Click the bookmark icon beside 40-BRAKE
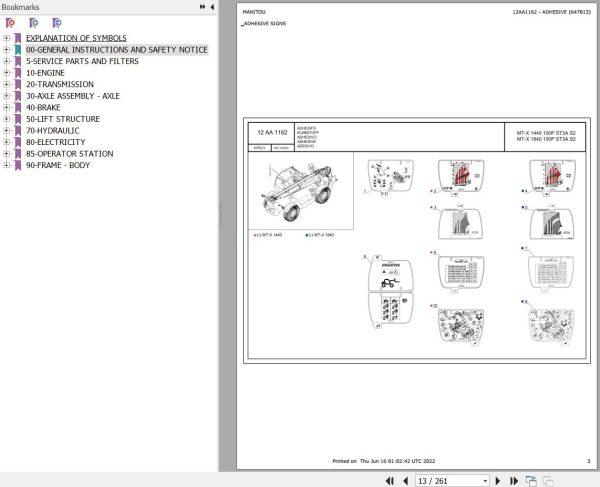 (x=18, y=107)
